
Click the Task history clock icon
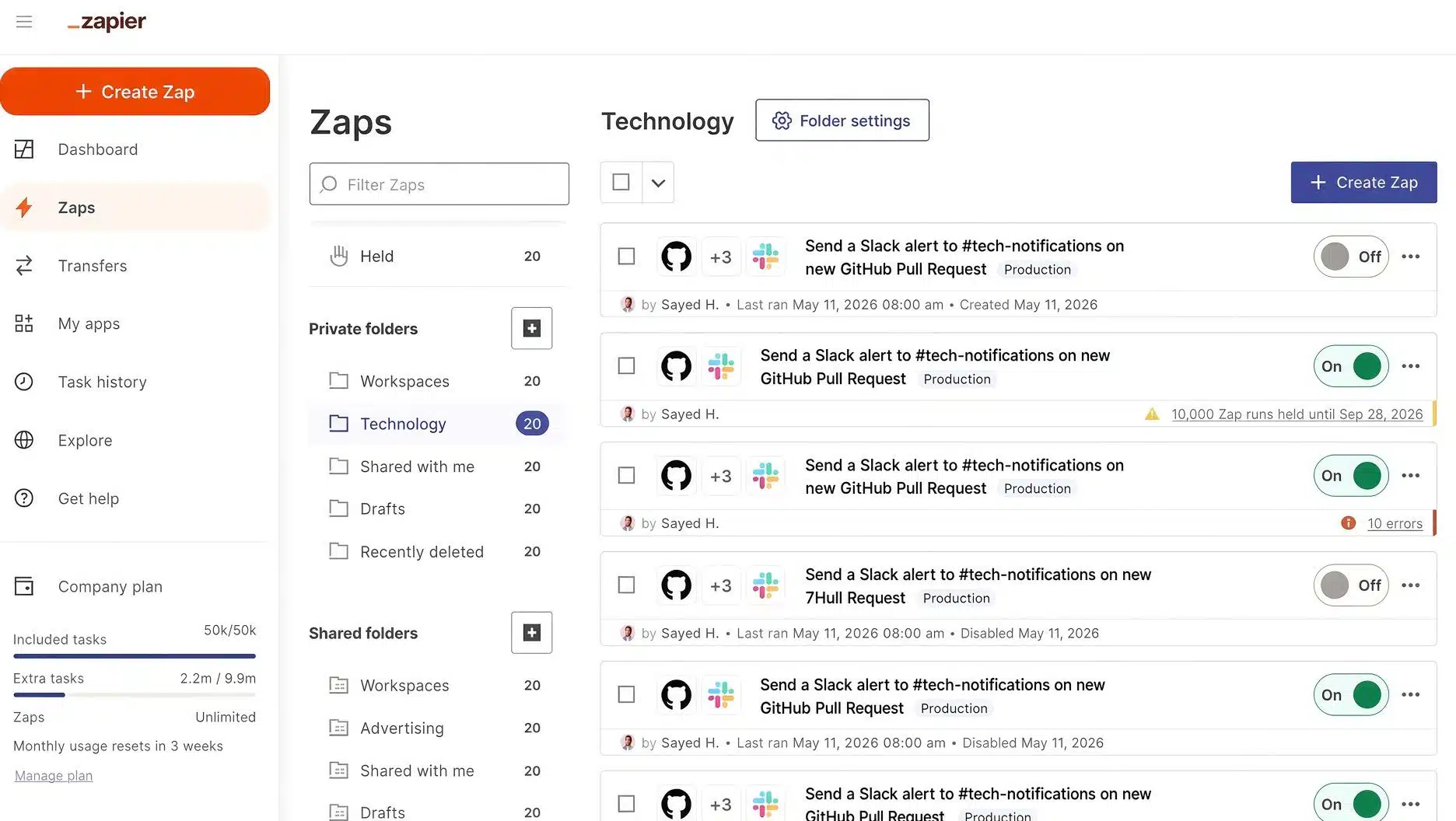click(x=24, y=382)
